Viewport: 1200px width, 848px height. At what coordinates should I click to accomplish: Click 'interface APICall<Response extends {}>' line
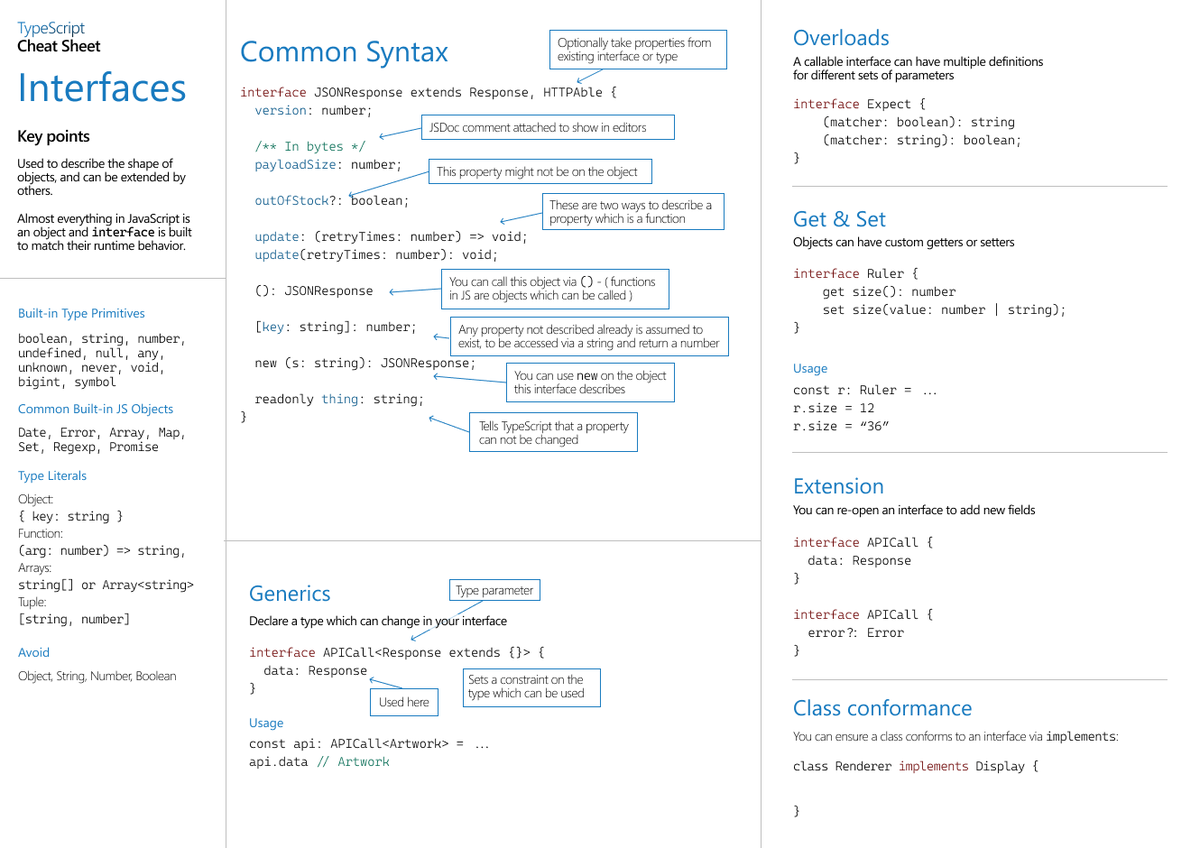coord(397,653)
